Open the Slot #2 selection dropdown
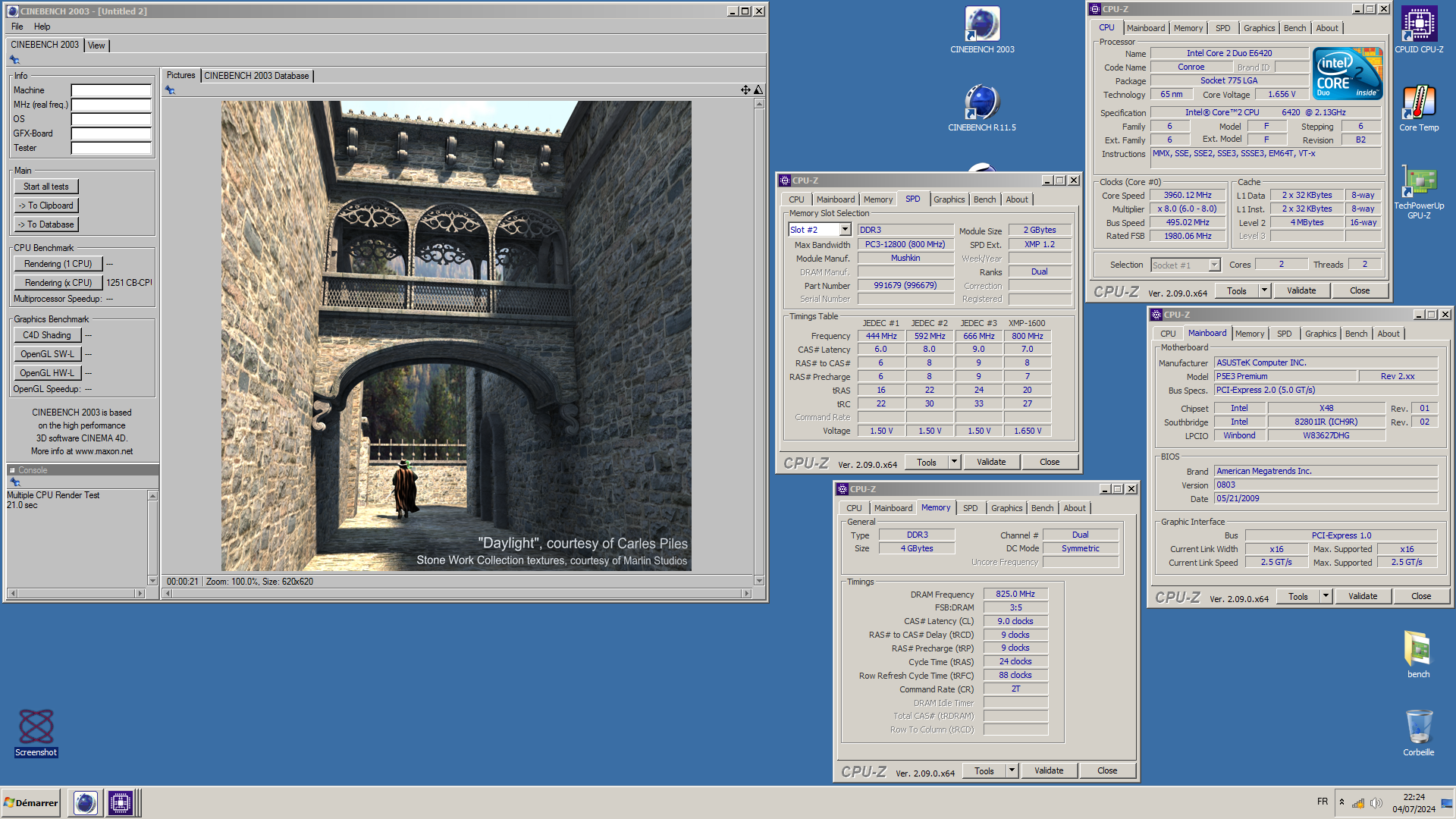Viewport: 1456px width, 819px height. pos(845,230)
